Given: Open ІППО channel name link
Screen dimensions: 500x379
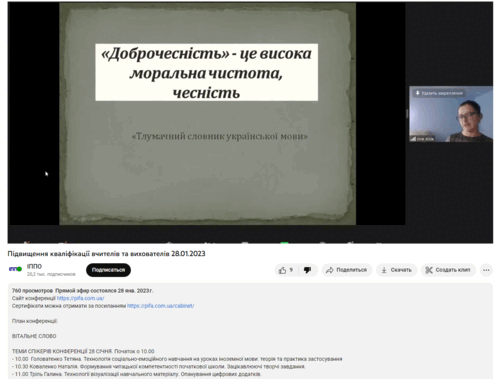Looking at the screenshot, I should tap(34, 266).
